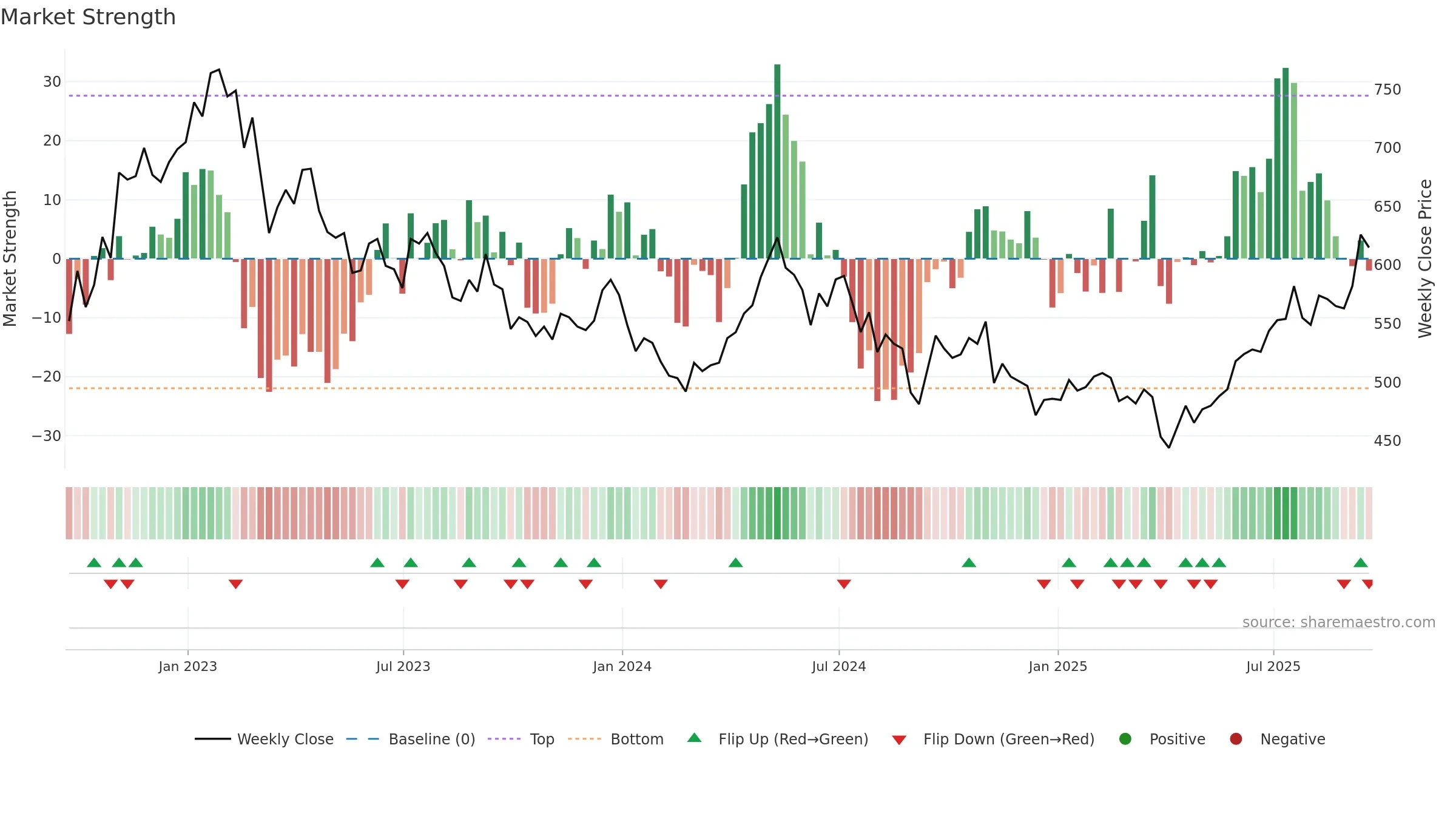The image size is (1456, 819).
Task: Toggle the Positive legend entry
Action: [1162, 739]
